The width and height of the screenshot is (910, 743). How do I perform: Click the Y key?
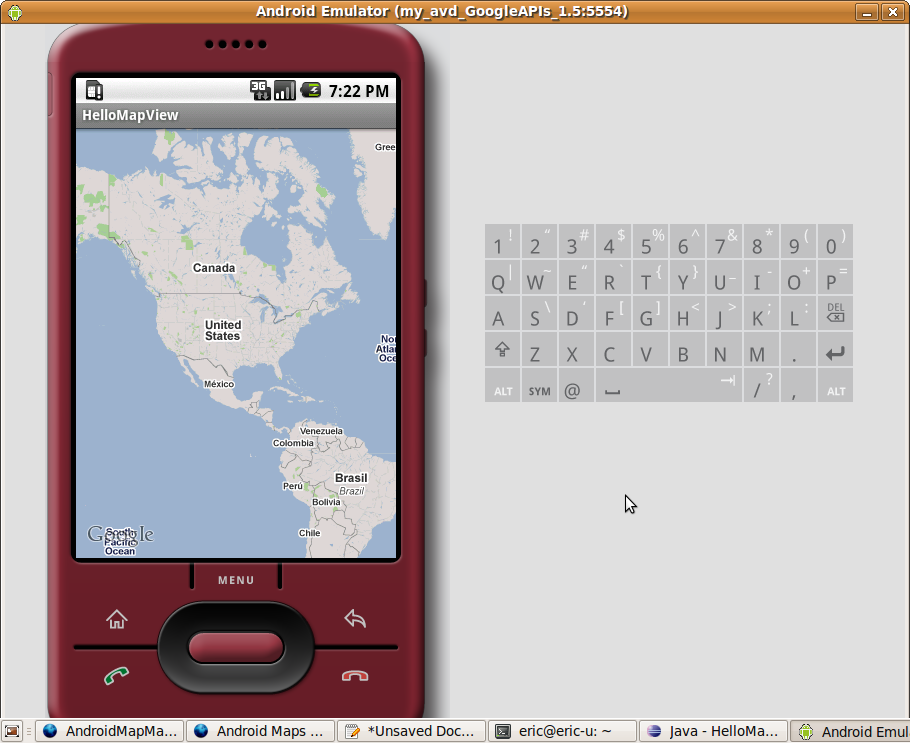click(x=687, y=277)
